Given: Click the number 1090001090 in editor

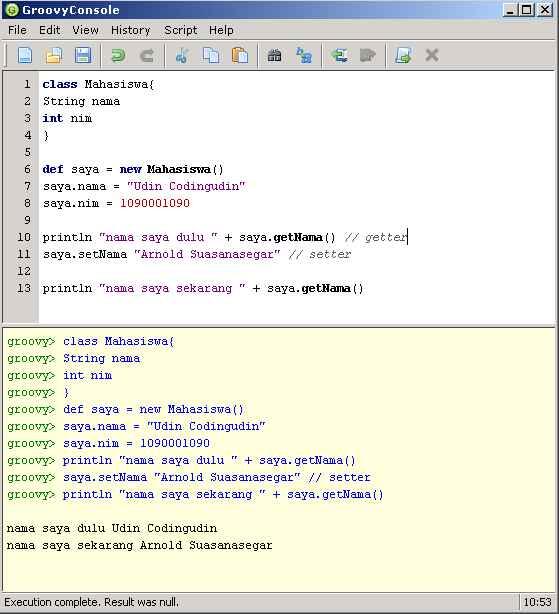Looking at the screenshot, I should (155, 203).
